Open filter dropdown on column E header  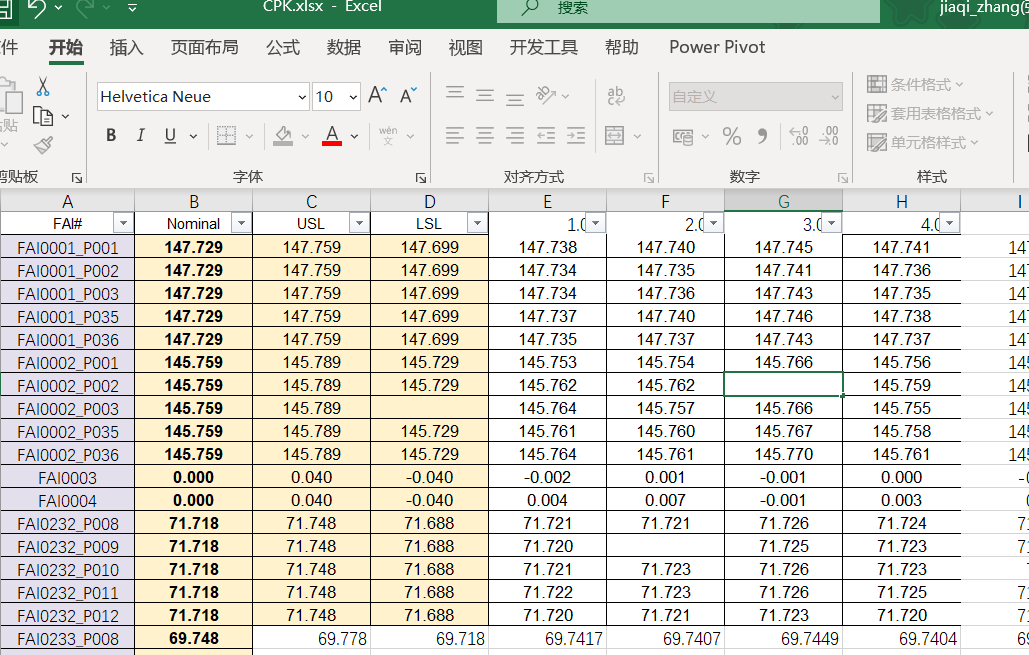click(x=595, y=224)
